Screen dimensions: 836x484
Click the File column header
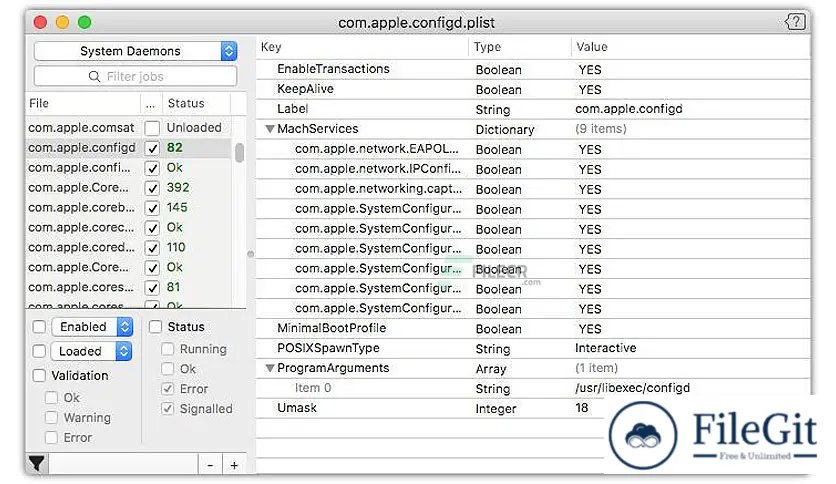pyautogui.click(x=83, y=103)
